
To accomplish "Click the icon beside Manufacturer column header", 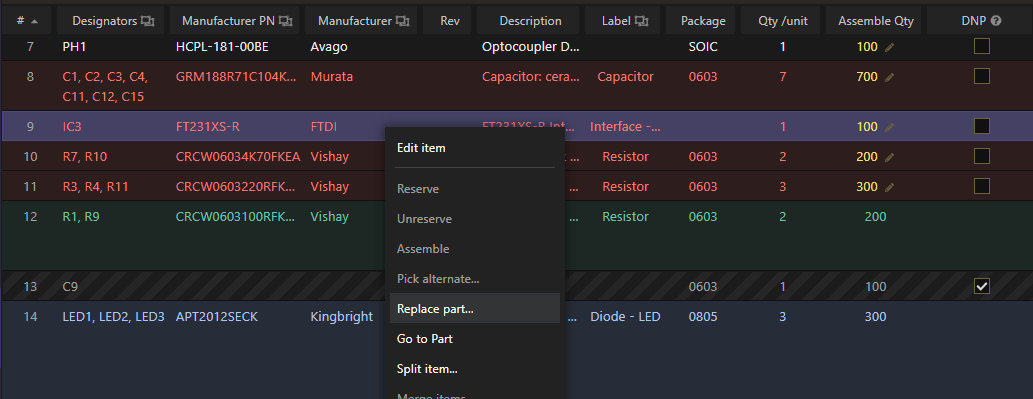I will point(403,21).
